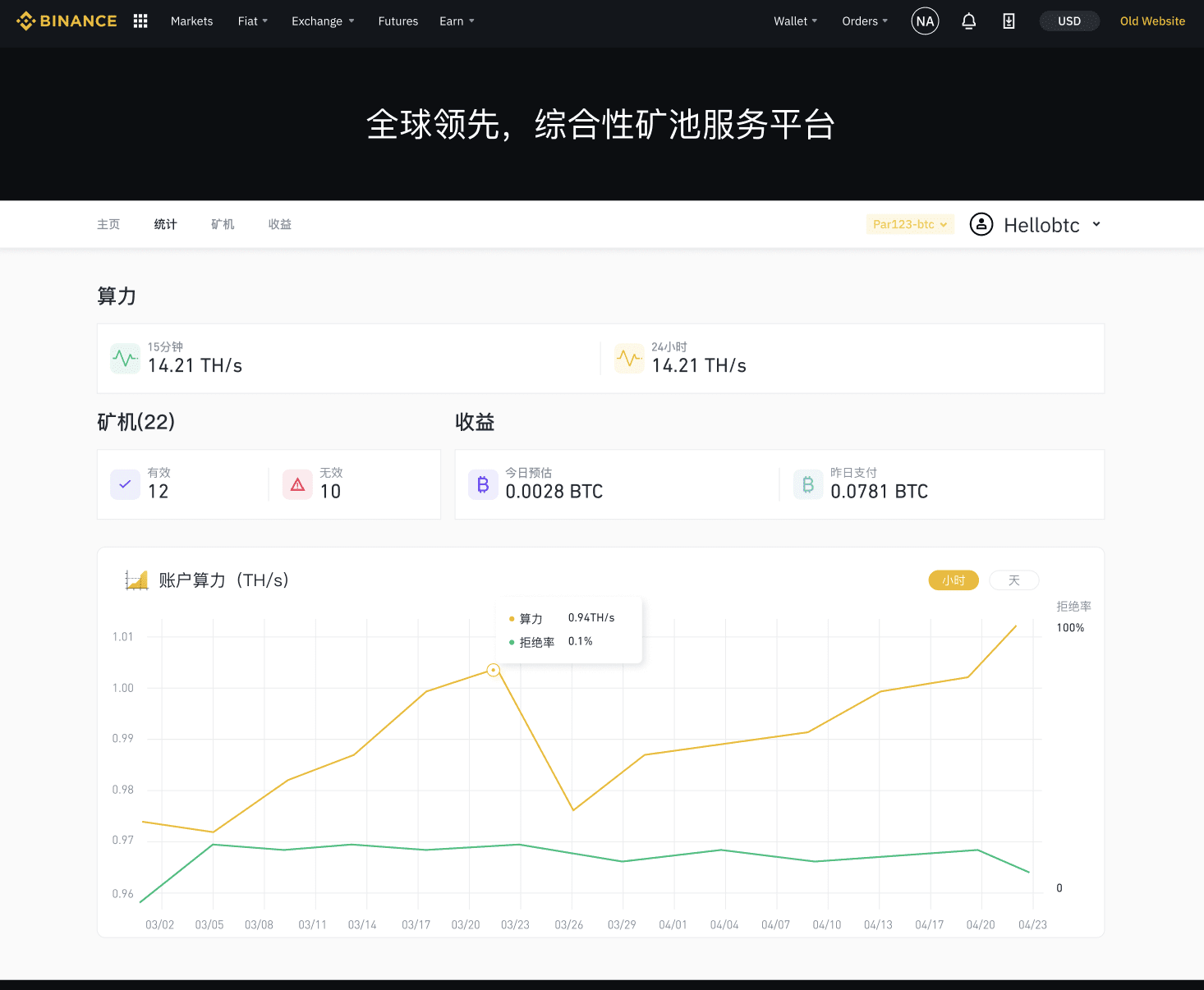Click the Hellobtc user avatar icon
The height and width of the screenshot is (990, 1204).
tap(981, 224)
